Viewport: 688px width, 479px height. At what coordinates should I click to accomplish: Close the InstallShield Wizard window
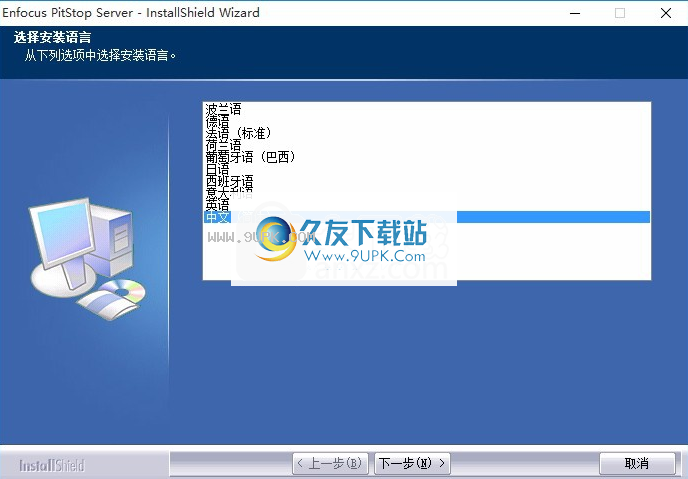coord(666,13)
